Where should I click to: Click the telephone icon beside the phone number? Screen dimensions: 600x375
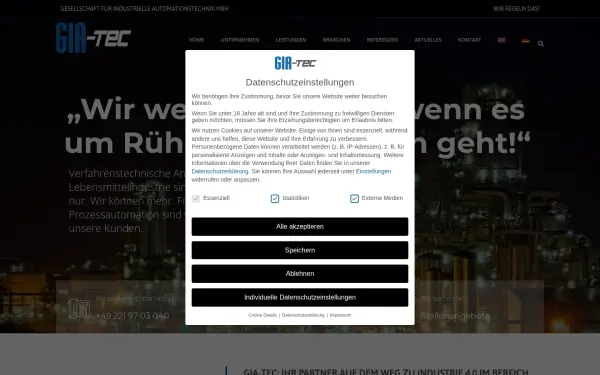click(x=79, y=309)
